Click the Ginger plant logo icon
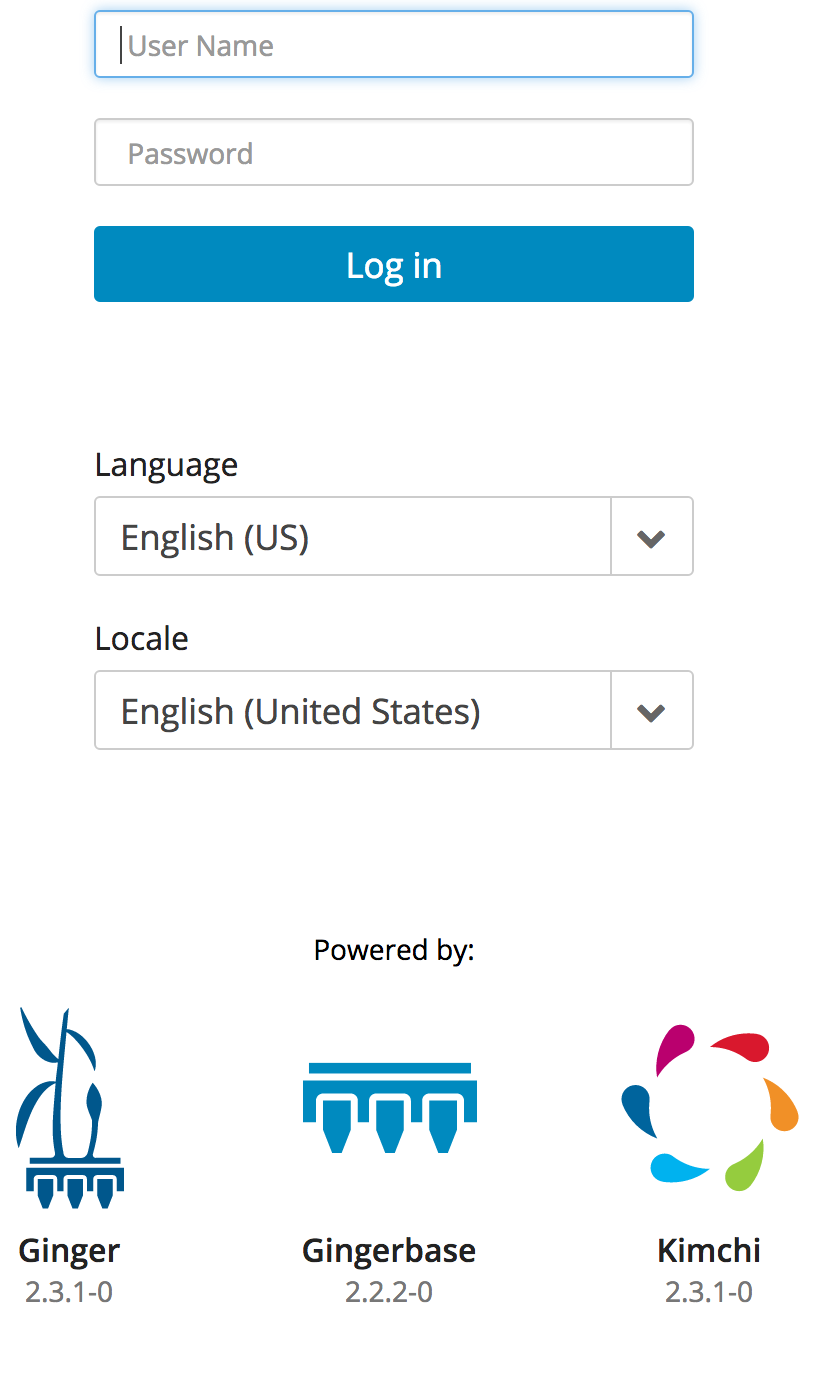Image resolution: width=836 pixels, height=1400 pixels. [x=68, y=1108]
